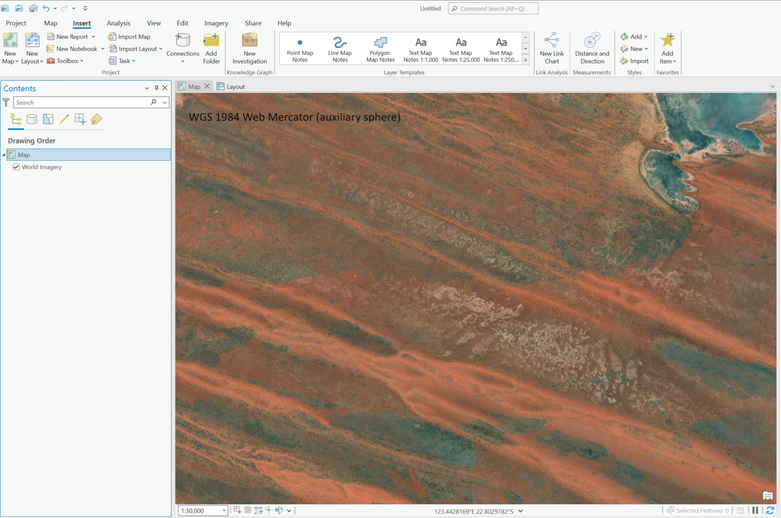Select List By Editing pencil icon
Viewport: 781px width, 518px height.
tap(64, 120)
